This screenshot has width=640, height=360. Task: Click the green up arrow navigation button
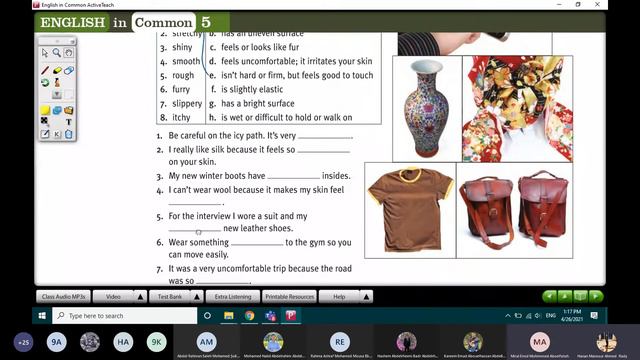565,296
